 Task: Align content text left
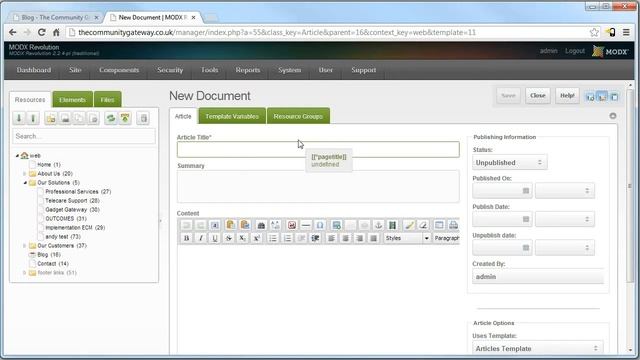331,238
